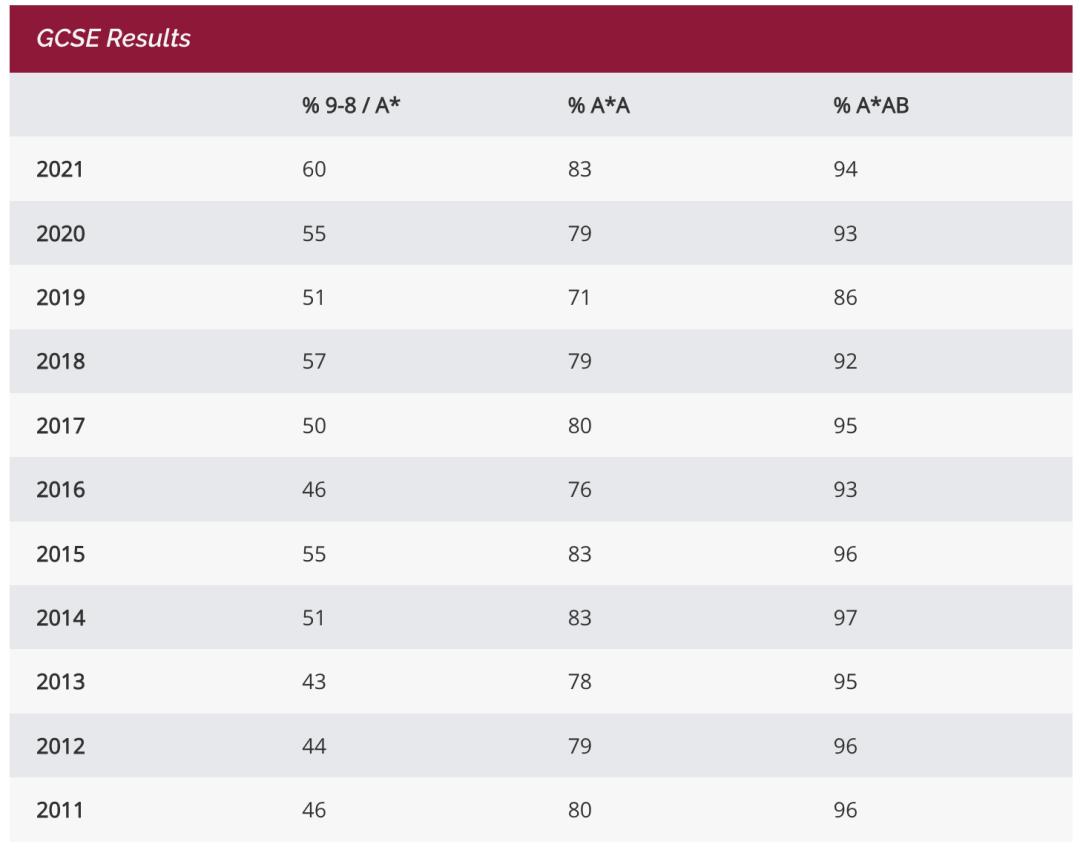
Task: Click the 2015 row label
Action: pyautogui.click(x=60, y=554)
